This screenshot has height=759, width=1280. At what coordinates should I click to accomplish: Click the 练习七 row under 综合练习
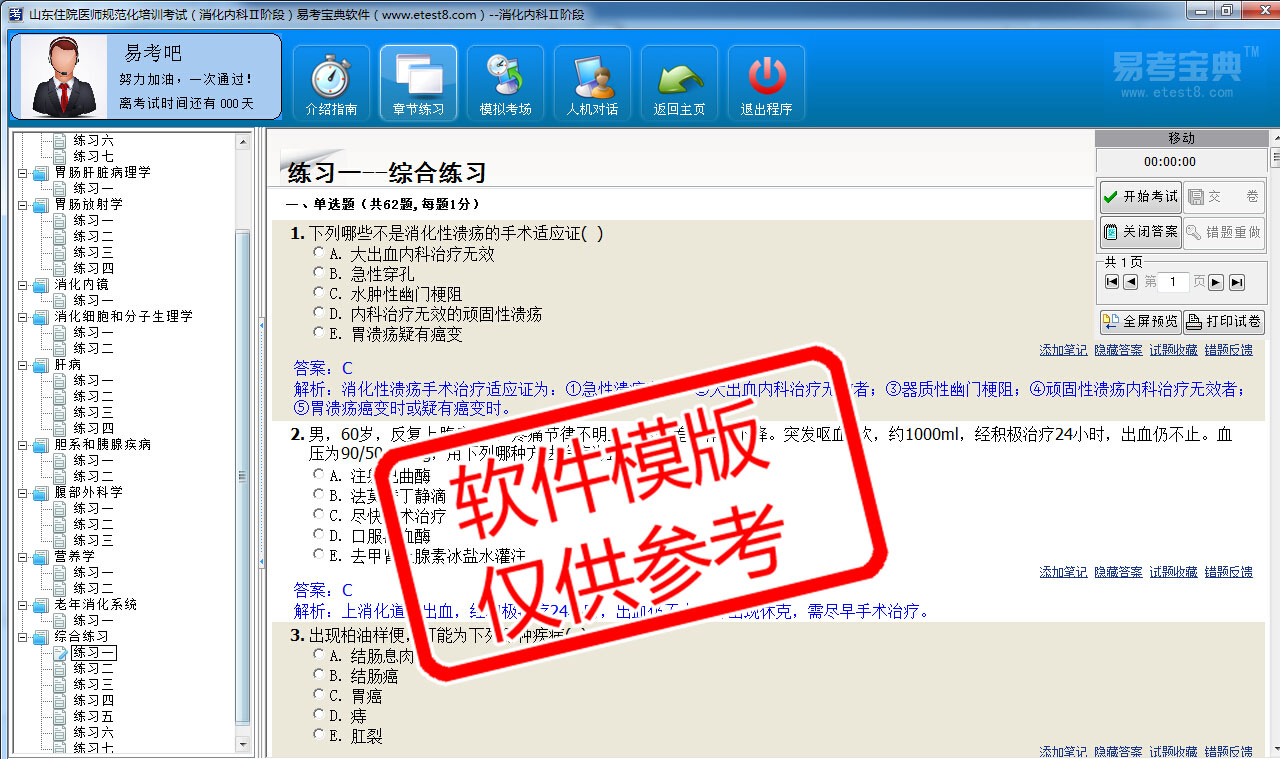(93, 748)
